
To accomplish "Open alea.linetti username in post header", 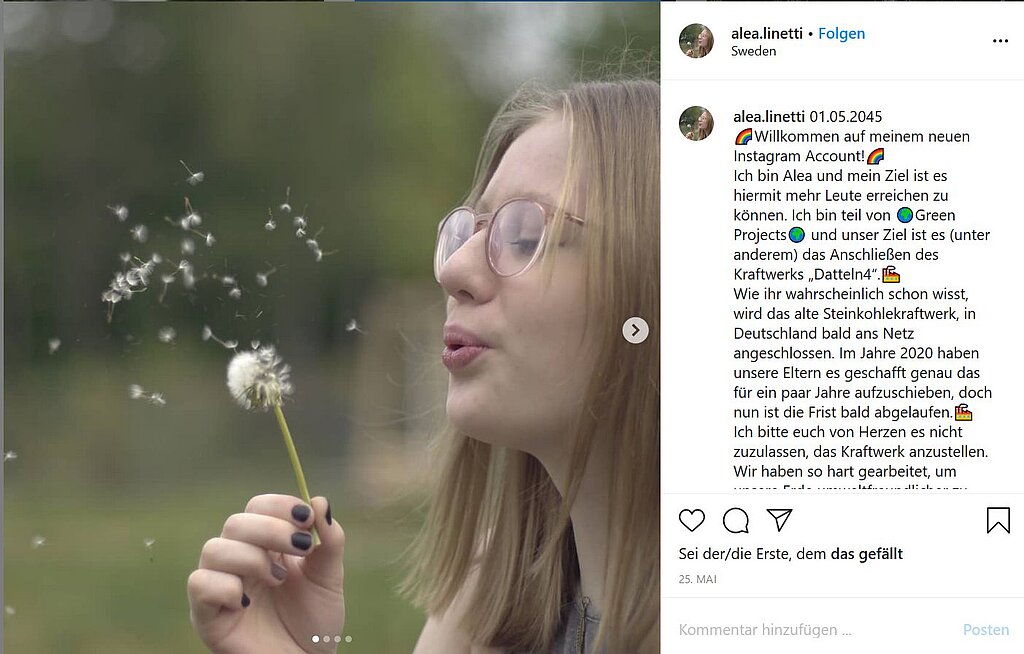I will [x=767, y=33].
